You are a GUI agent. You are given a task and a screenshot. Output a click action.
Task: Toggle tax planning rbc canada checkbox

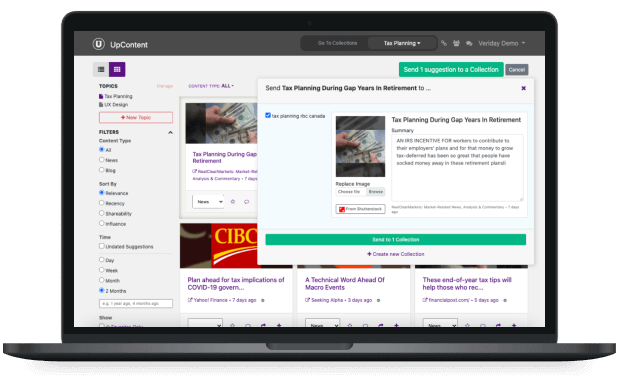click(x=268, y=115)
